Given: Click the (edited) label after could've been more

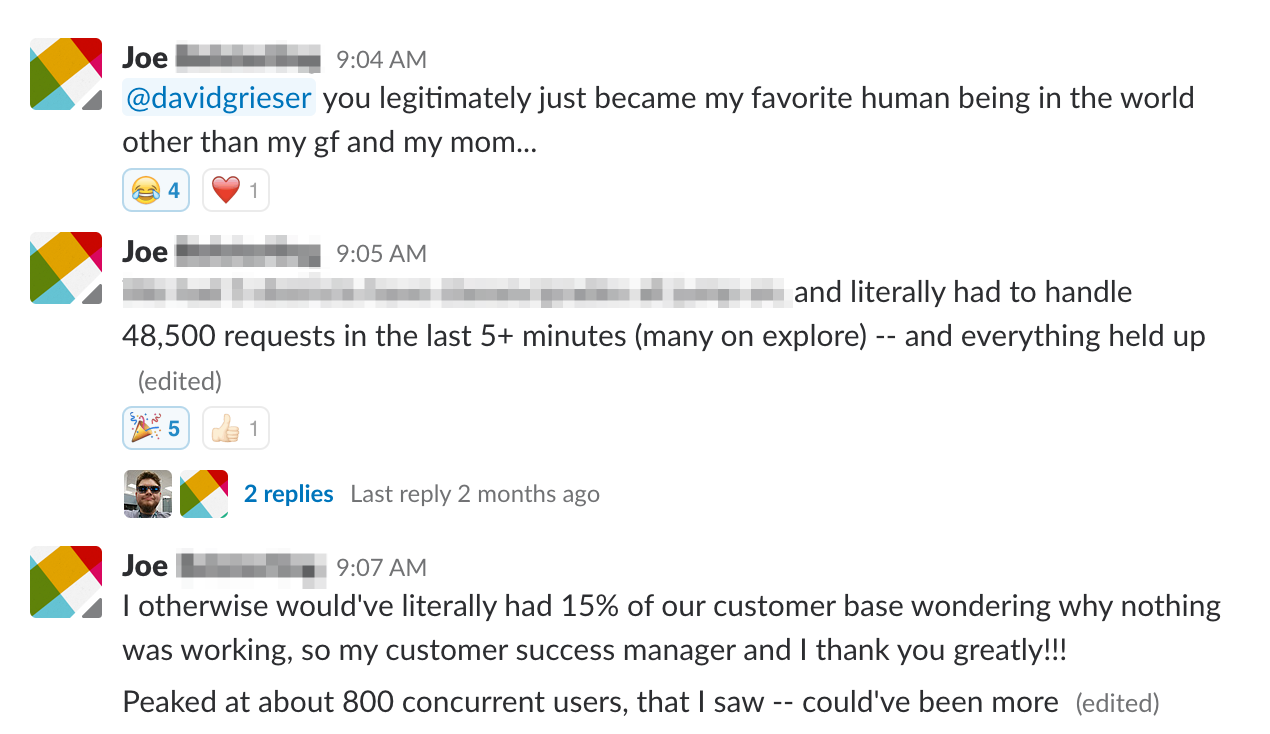Looking at the screenshot, I should pos(1117,703).
